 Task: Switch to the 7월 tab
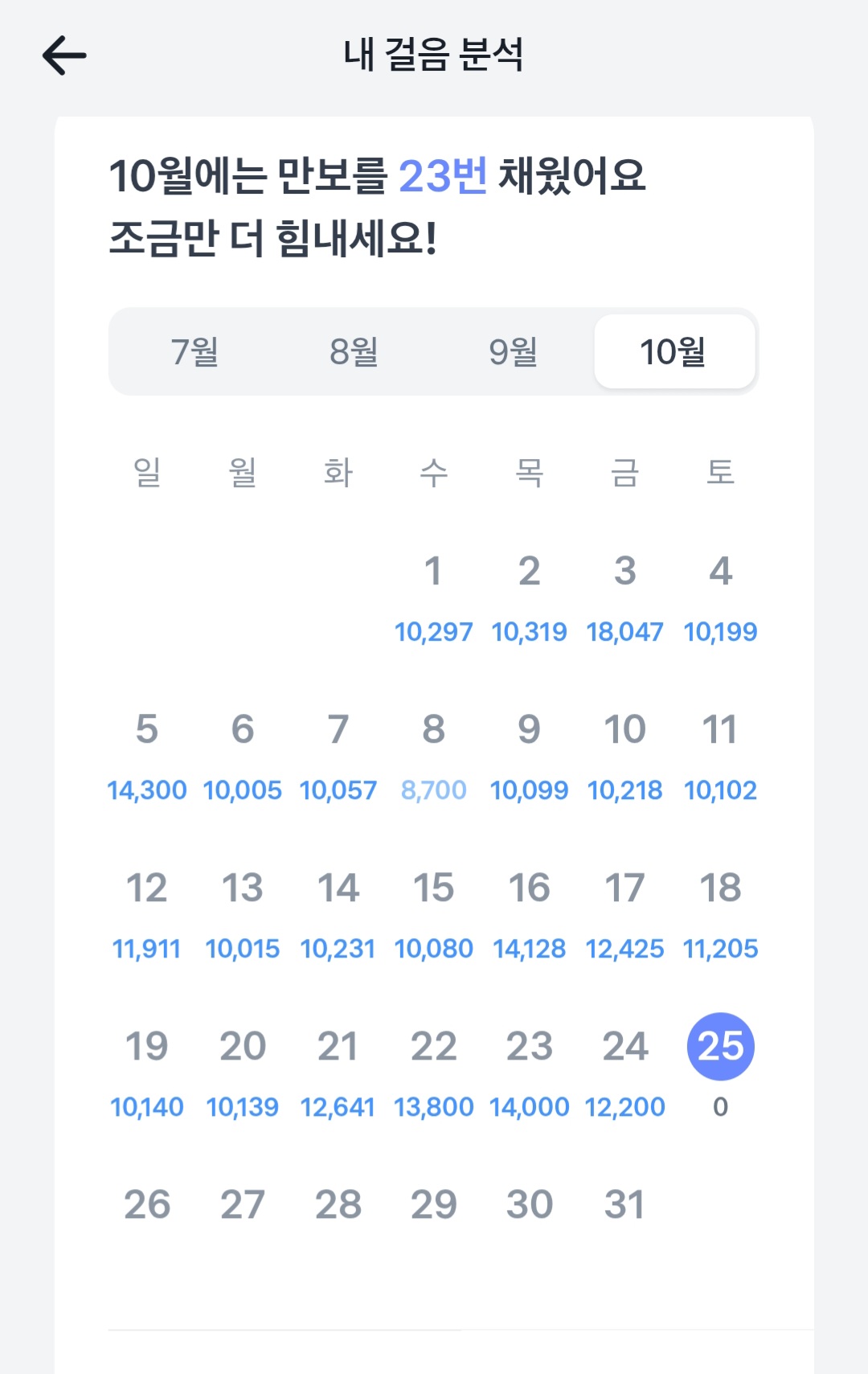tap(194, 351)
